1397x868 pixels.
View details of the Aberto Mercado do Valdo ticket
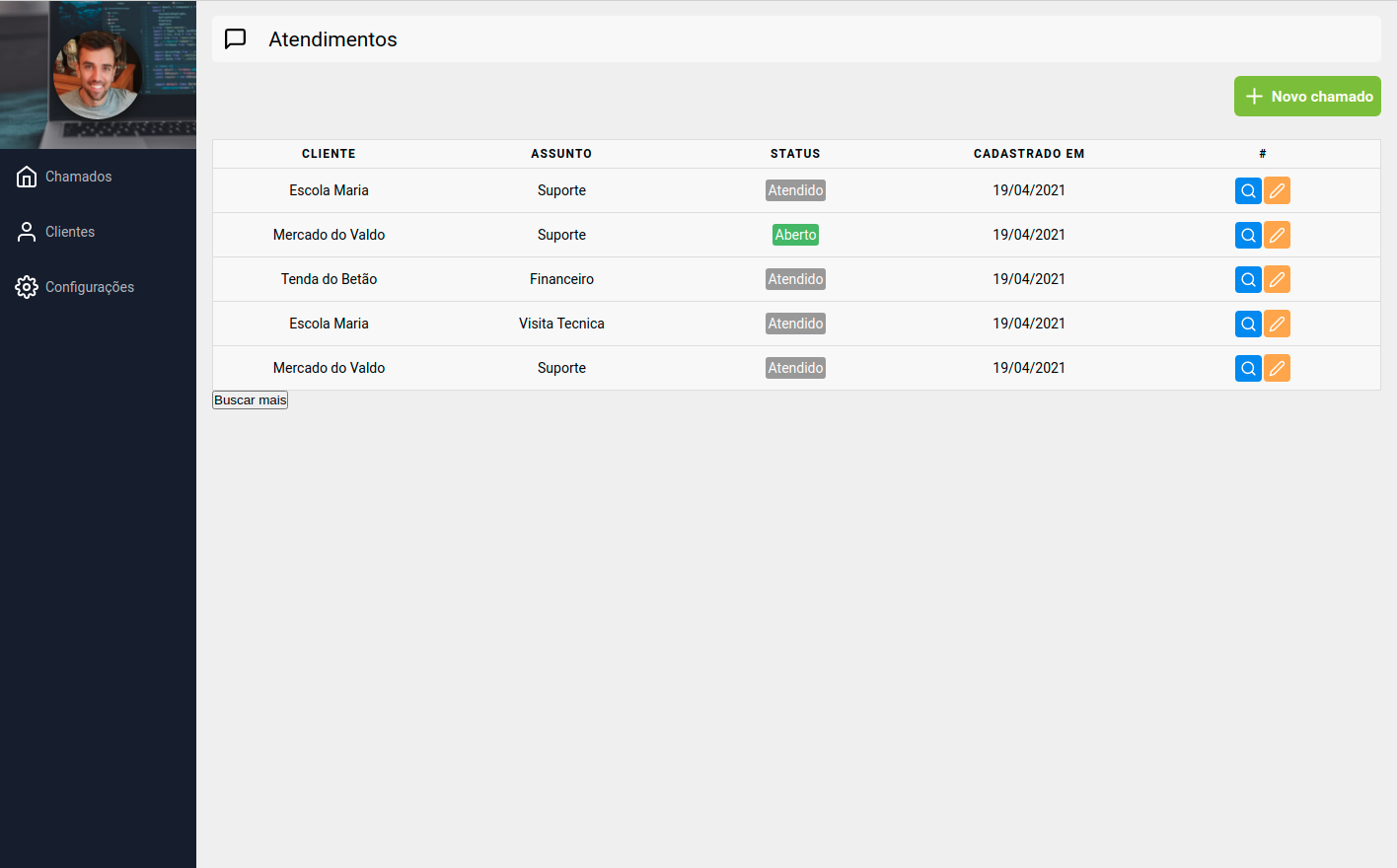pos(1248,235)
